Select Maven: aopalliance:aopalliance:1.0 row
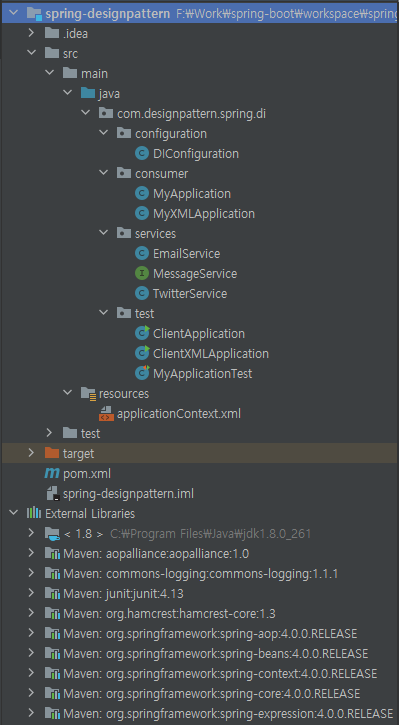 199,553
